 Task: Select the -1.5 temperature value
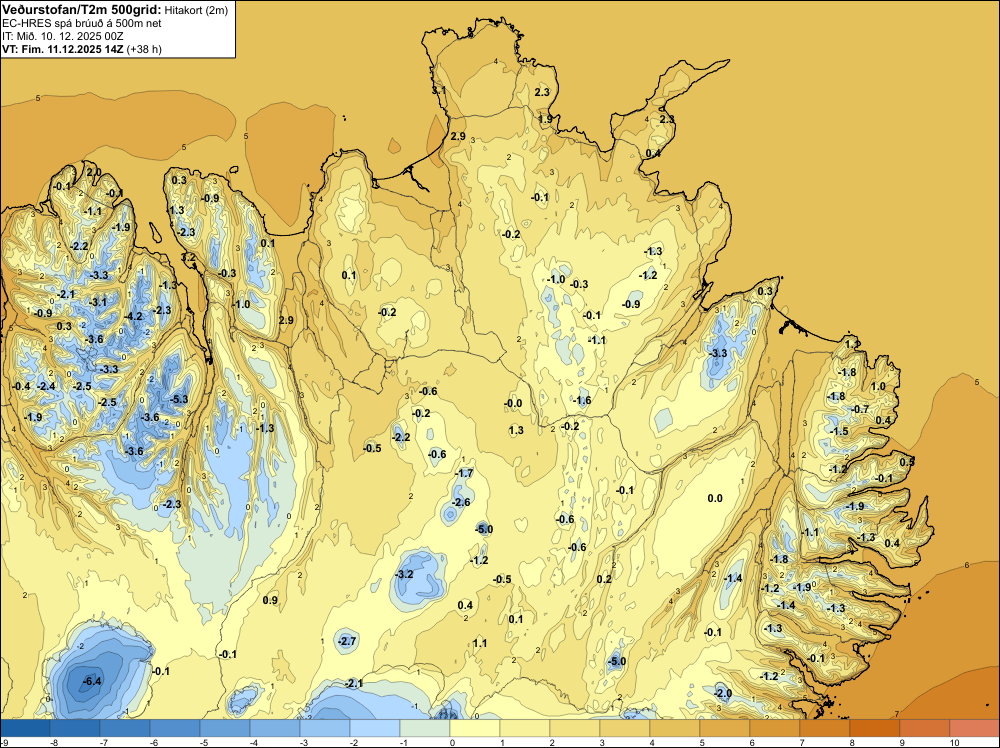point(839,431)
